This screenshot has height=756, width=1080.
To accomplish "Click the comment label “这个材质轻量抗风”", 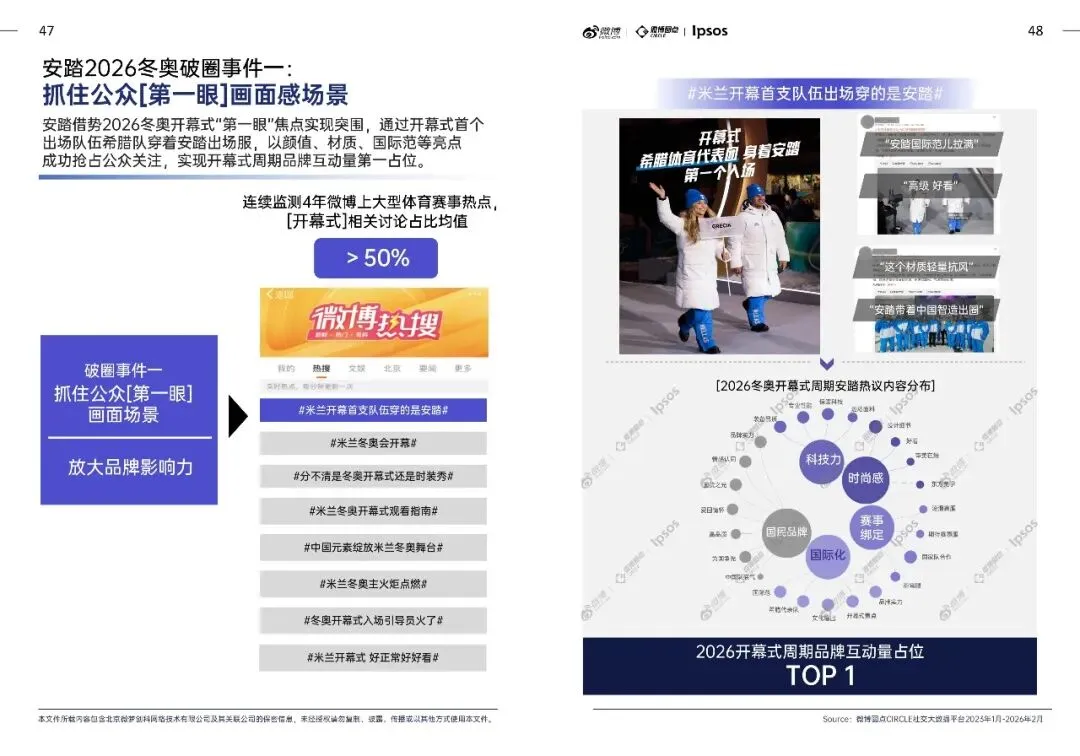I will tap(926, 266).
